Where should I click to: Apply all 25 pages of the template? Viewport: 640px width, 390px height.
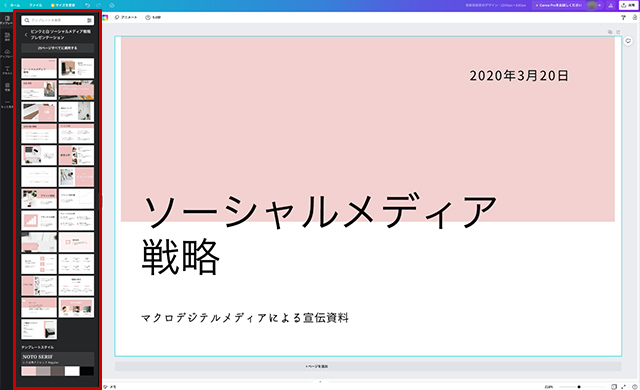tap(58, 48)
